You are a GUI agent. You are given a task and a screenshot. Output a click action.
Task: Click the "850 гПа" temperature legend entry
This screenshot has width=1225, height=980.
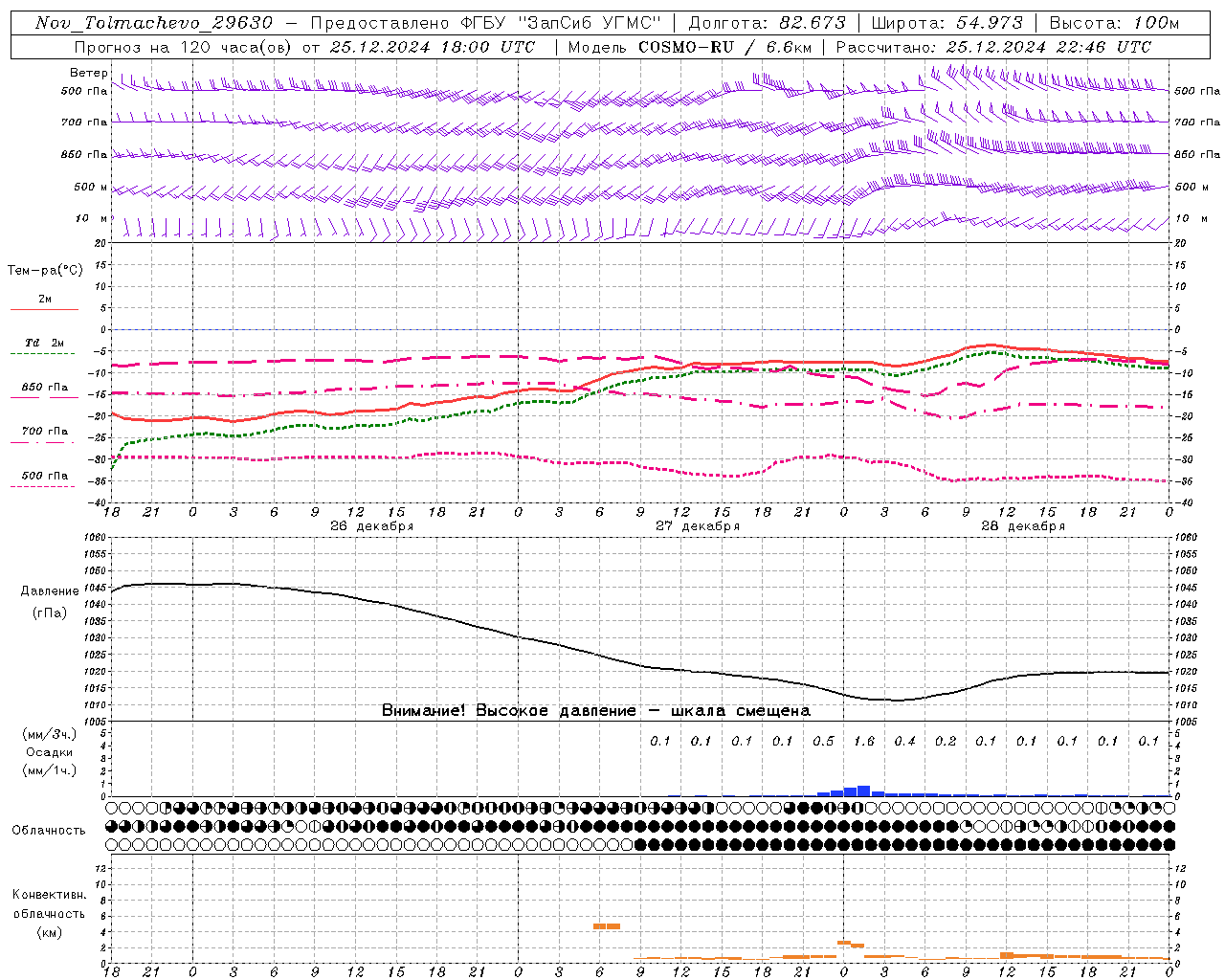tap(44, 388)
